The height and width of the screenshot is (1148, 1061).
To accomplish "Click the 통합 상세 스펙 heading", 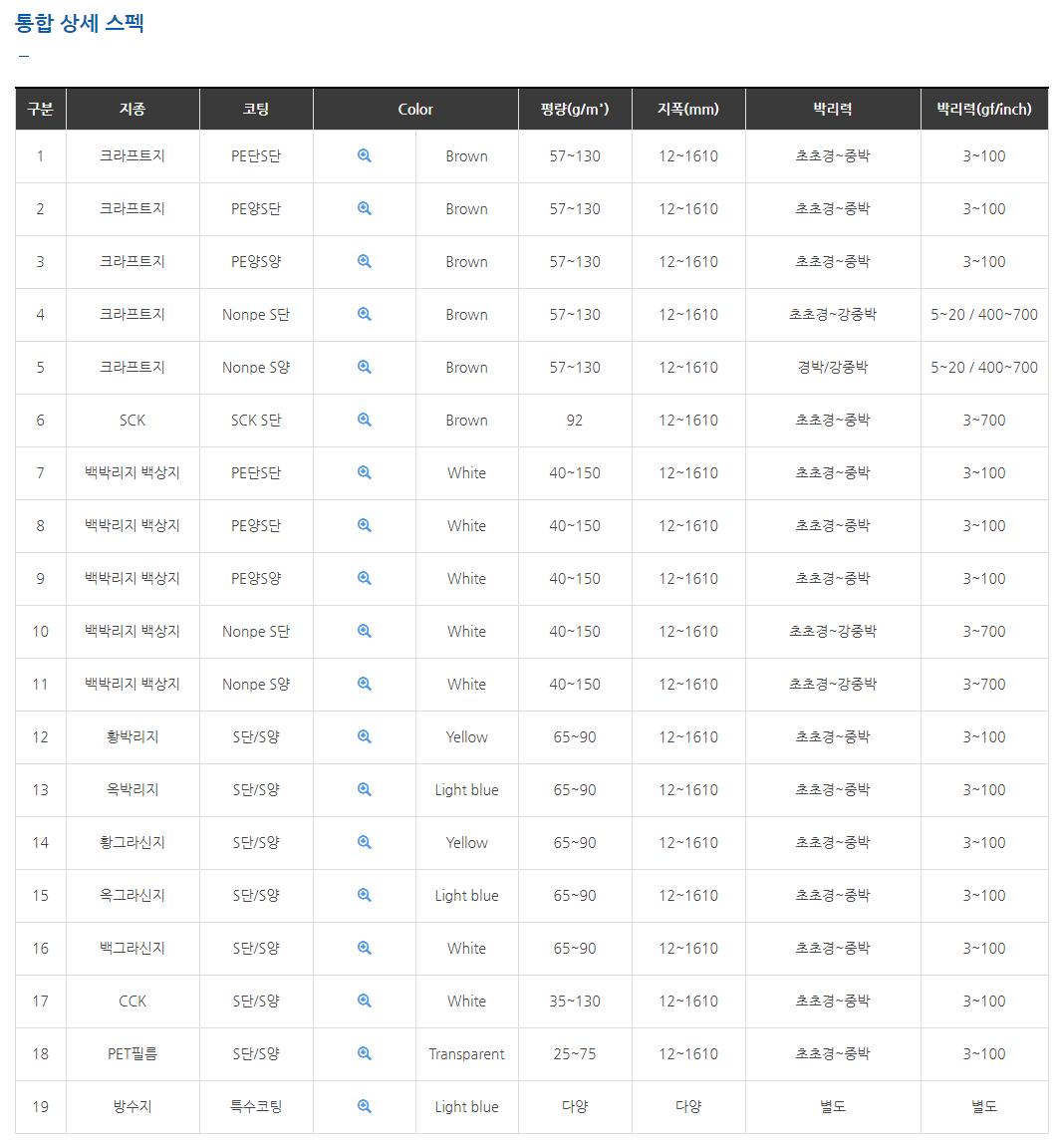I will point(80,23).
